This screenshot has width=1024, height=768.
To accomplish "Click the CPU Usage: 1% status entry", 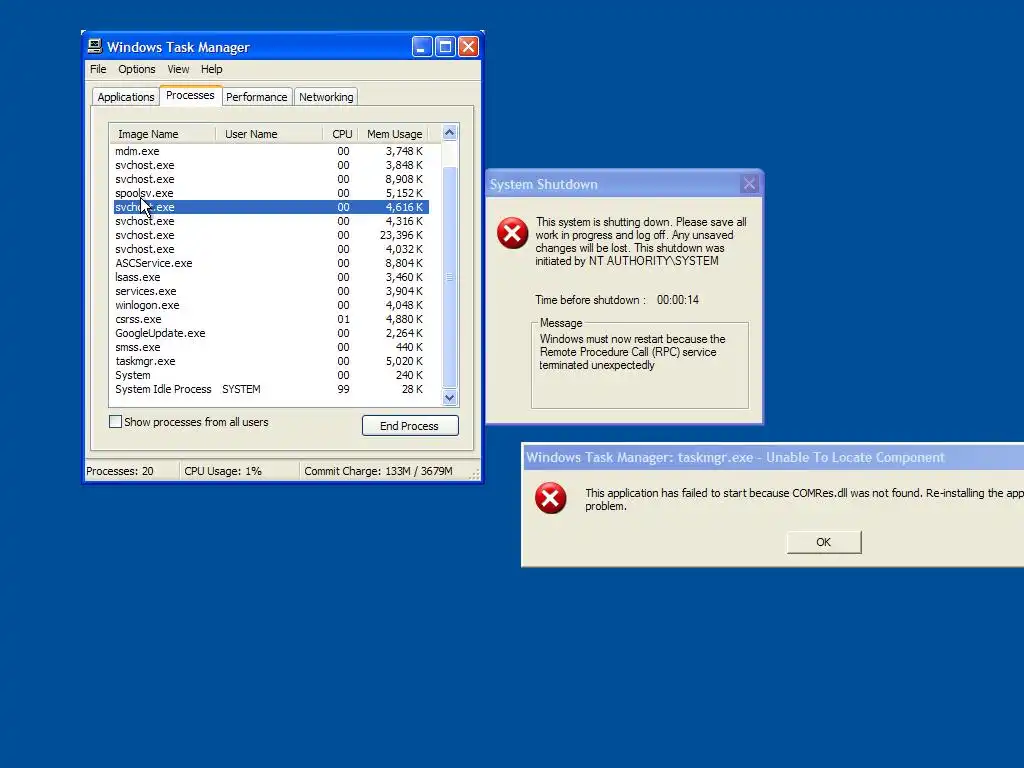I will 238,471.
